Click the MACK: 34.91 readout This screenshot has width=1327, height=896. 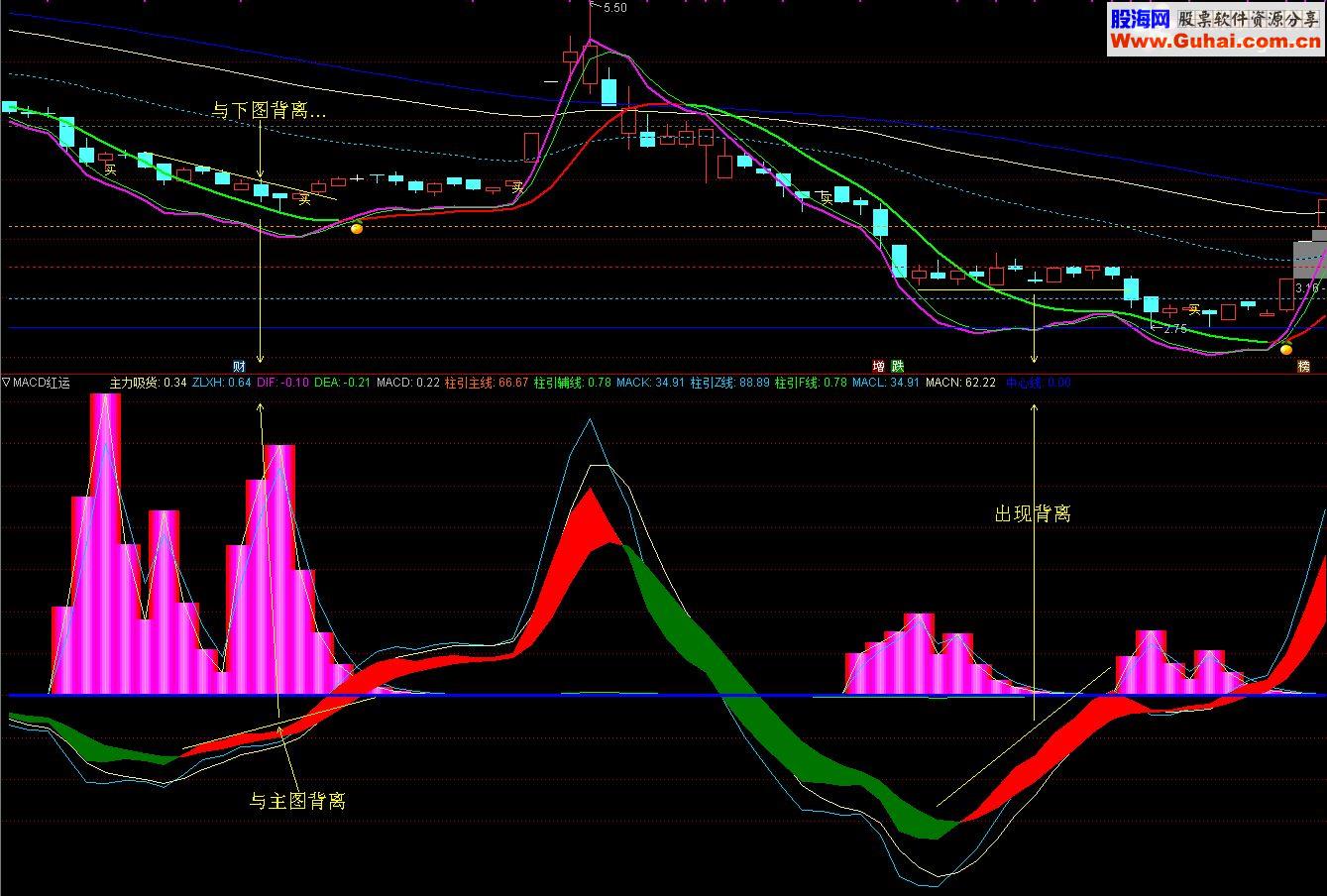pos(650,383)
